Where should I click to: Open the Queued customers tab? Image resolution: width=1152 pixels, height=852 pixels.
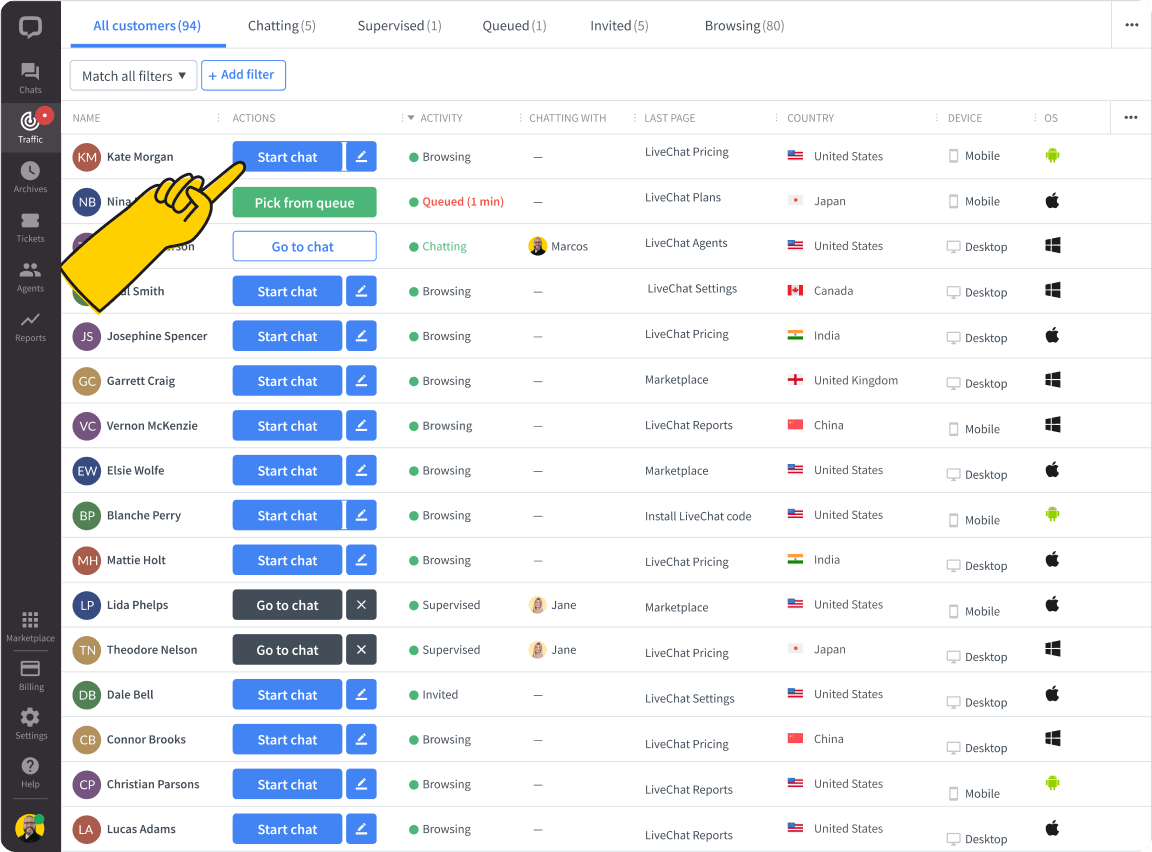tap(514, 25)
